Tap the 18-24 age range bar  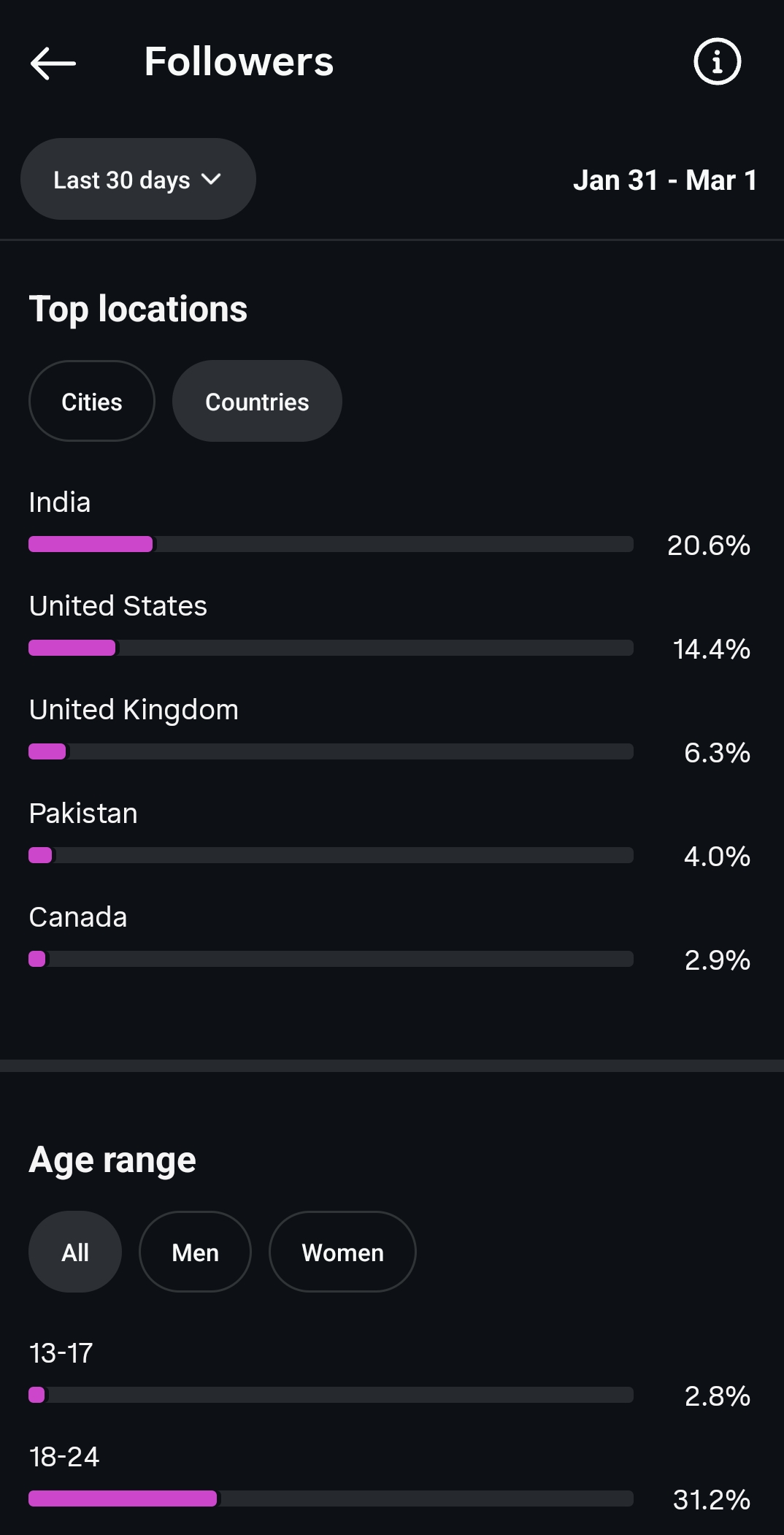(331, 1498)
